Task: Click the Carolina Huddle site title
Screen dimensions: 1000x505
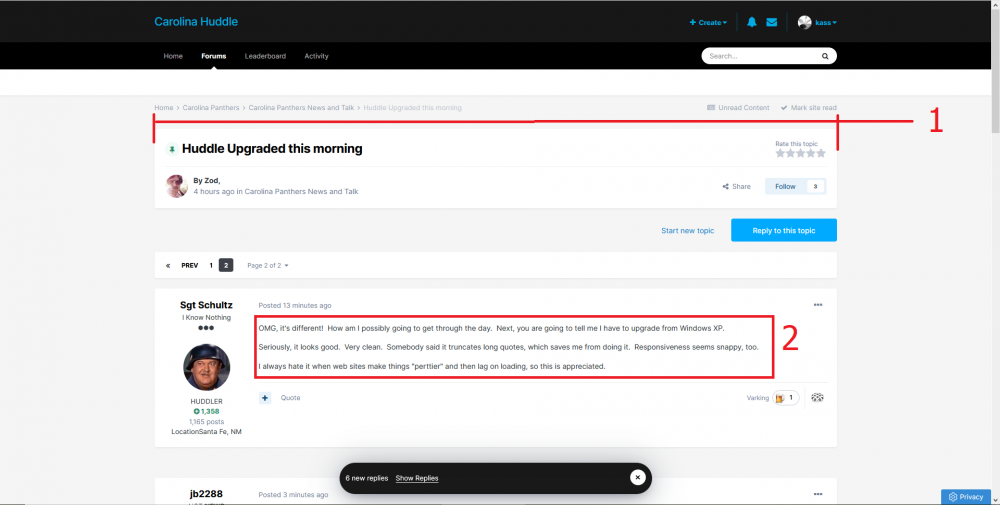Action: coord(196,22)
